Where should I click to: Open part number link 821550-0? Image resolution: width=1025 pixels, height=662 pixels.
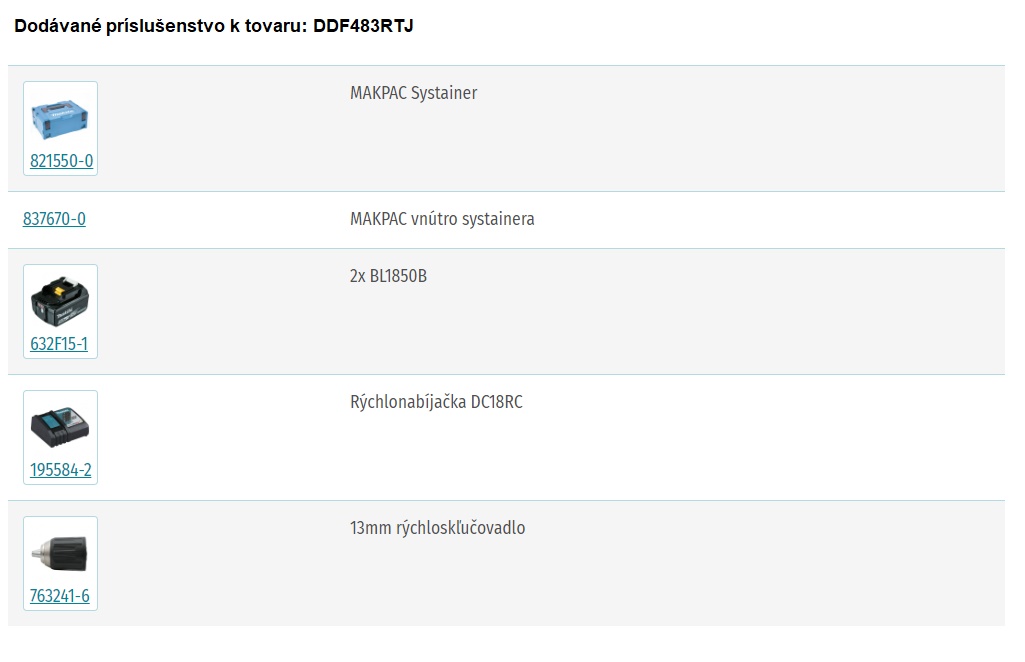click(x=61, y=161)
